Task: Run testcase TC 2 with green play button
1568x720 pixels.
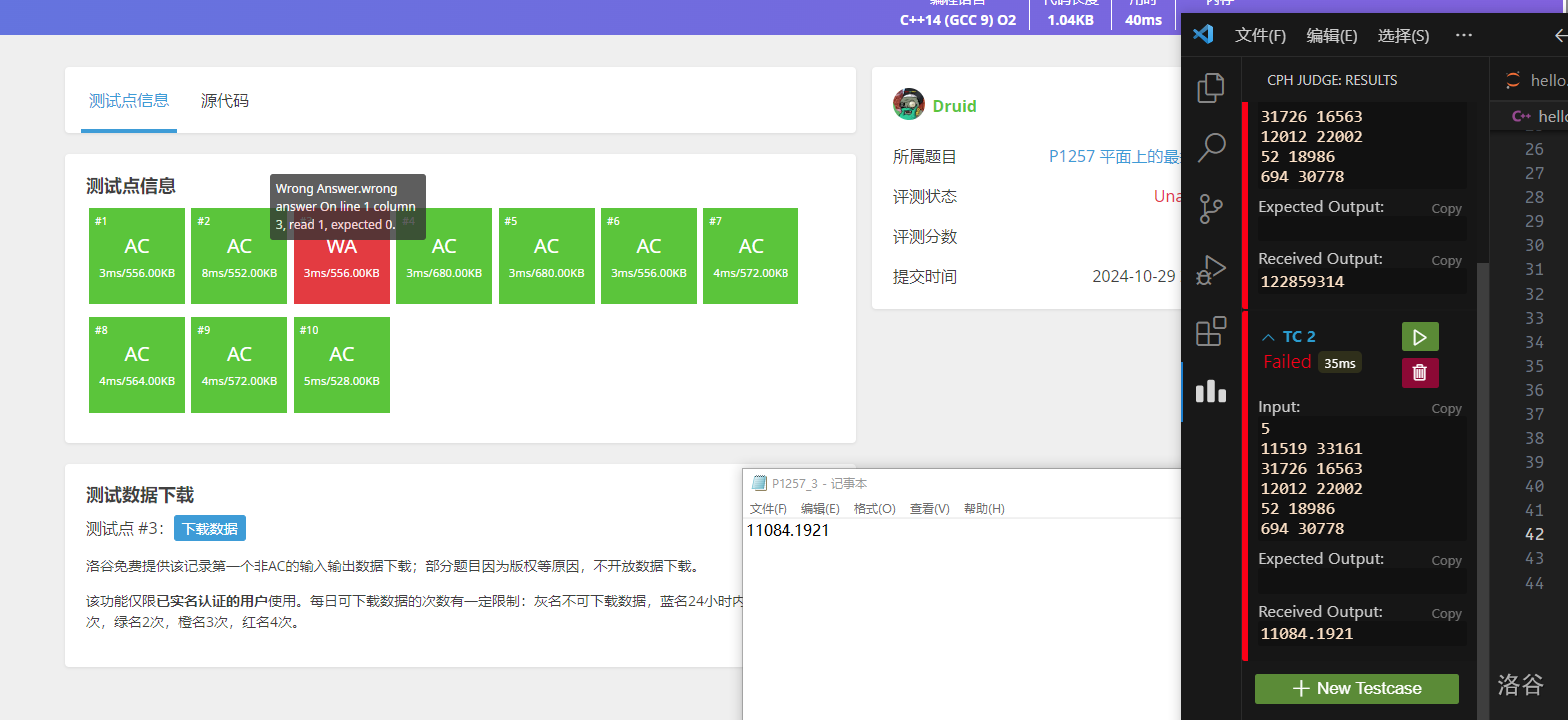Action: pos(1419,337)
